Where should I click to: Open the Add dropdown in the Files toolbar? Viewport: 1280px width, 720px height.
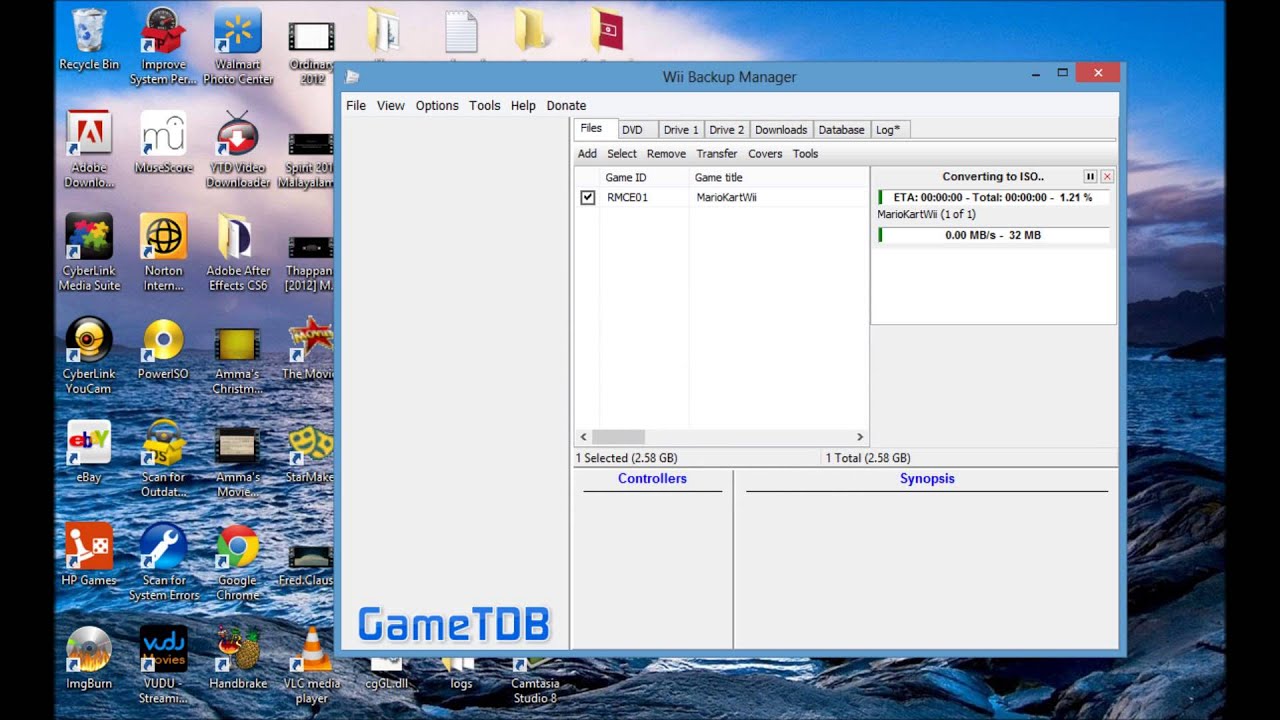[587, 154]
